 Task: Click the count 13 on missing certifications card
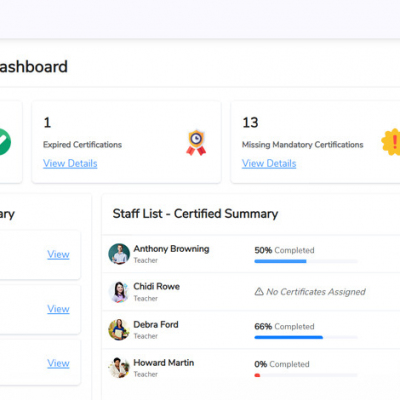tap(250, 123)
